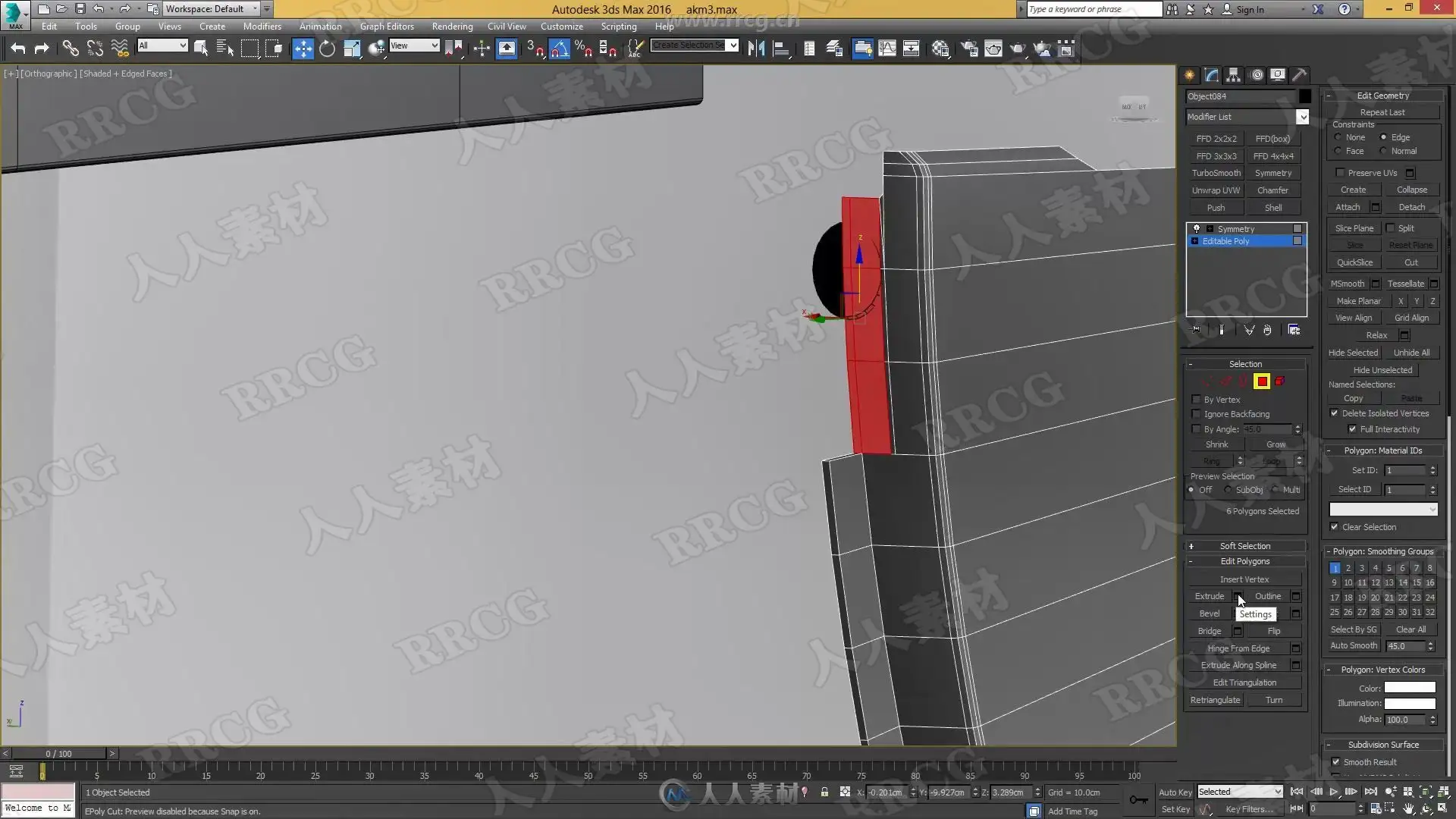Open the Rendering menu
Viewport: 1456px width, 819px height.
tap(452, 27)
